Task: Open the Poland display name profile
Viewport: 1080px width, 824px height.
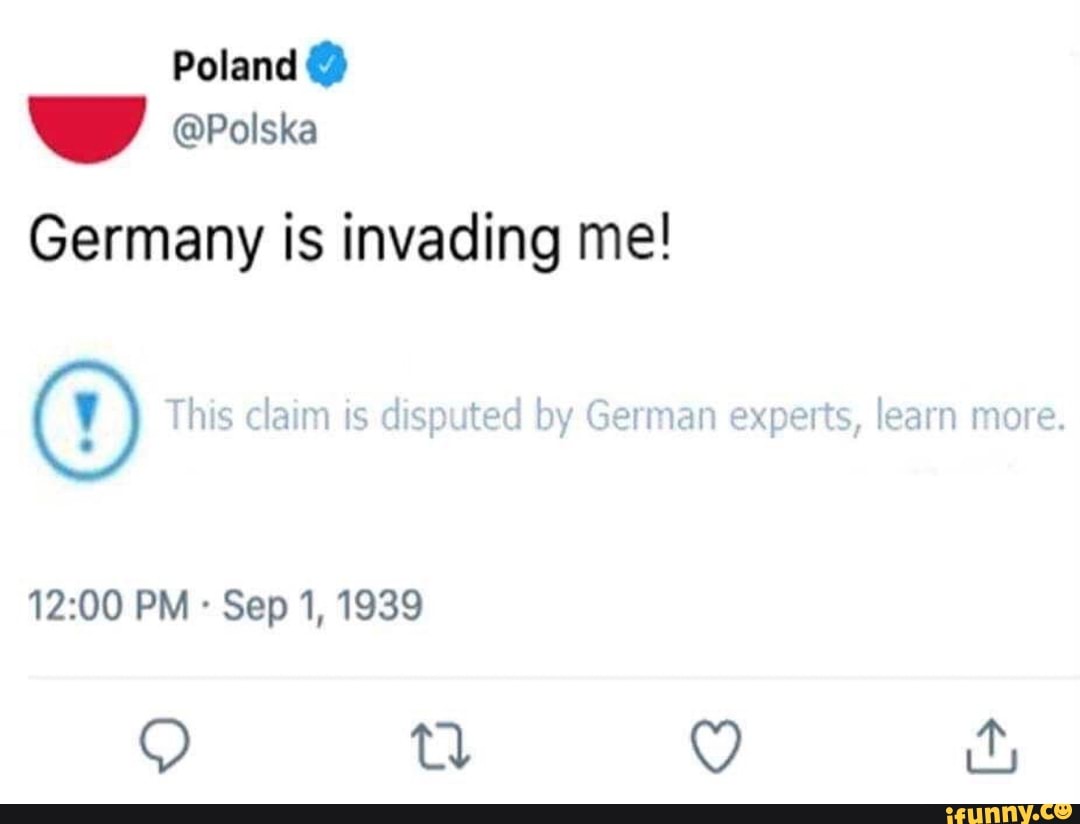Action: [235, 67]
